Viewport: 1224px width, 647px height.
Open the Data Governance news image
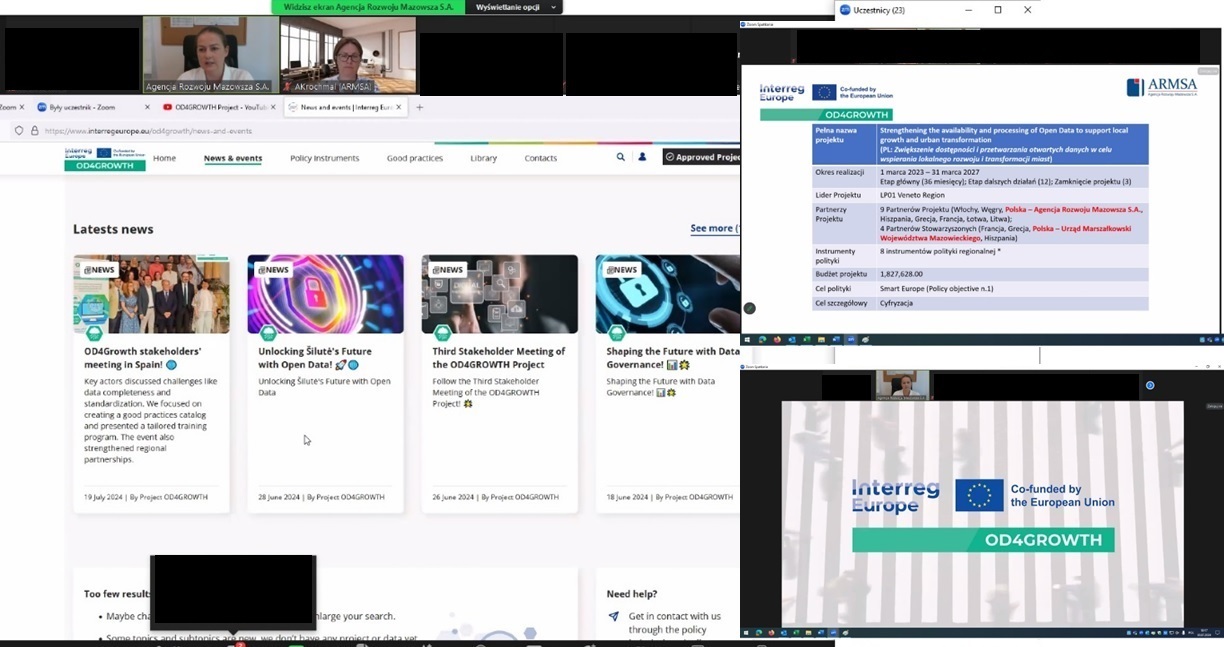pyautogui.click(x=668, y=294)
